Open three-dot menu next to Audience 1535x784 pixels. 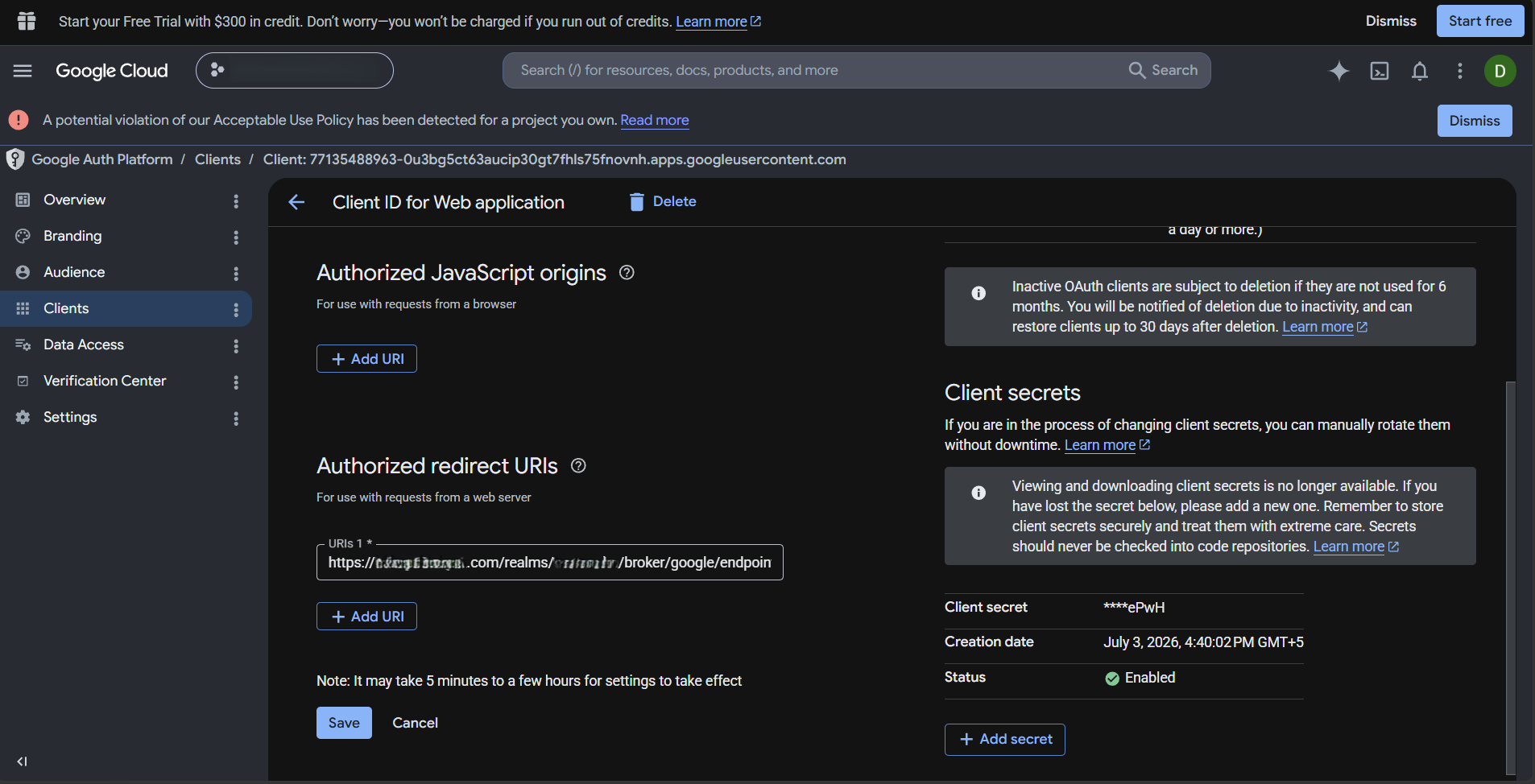pyautogui.click(x=236, y=274)
